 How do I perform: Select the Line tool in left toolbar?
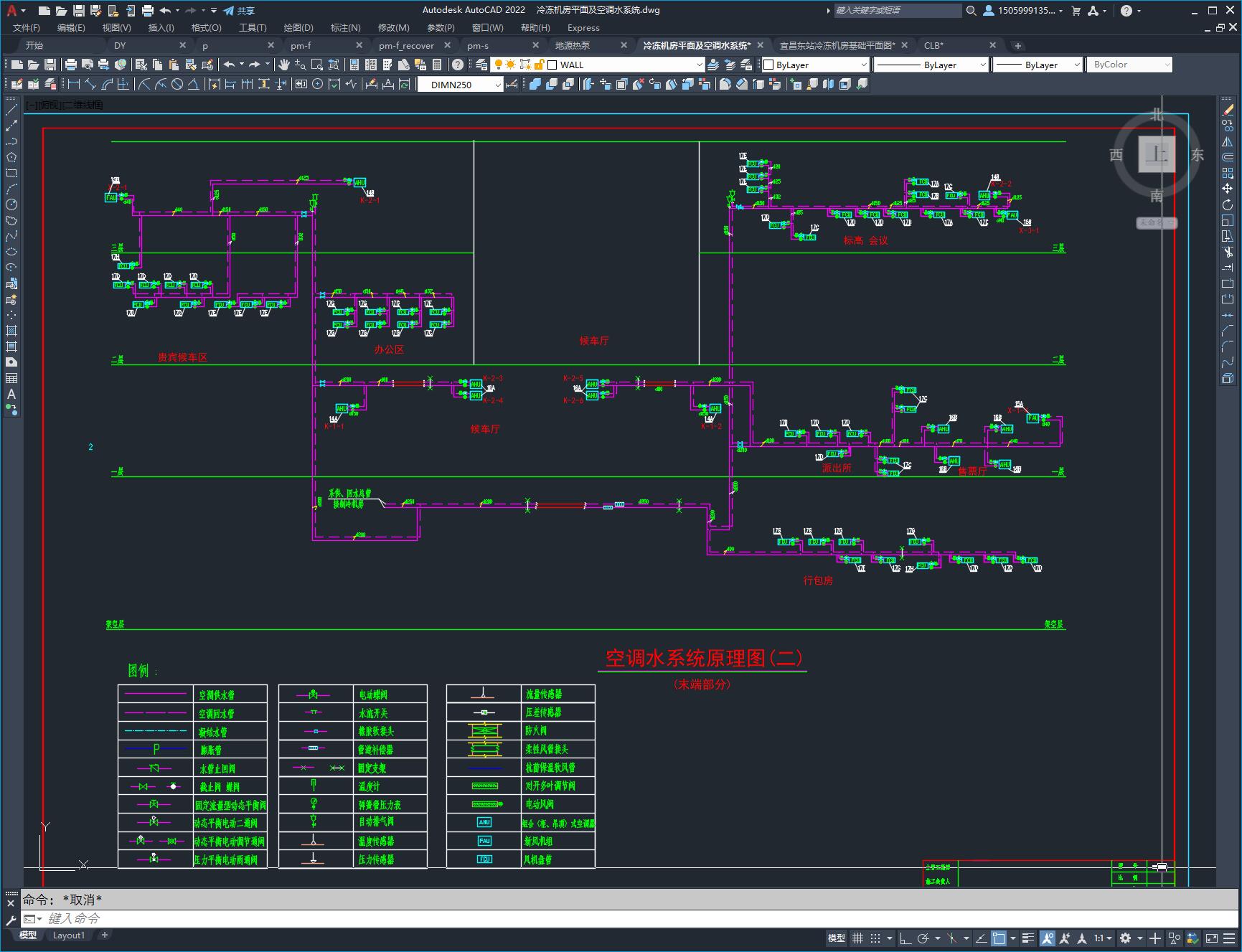coord(11,110)
